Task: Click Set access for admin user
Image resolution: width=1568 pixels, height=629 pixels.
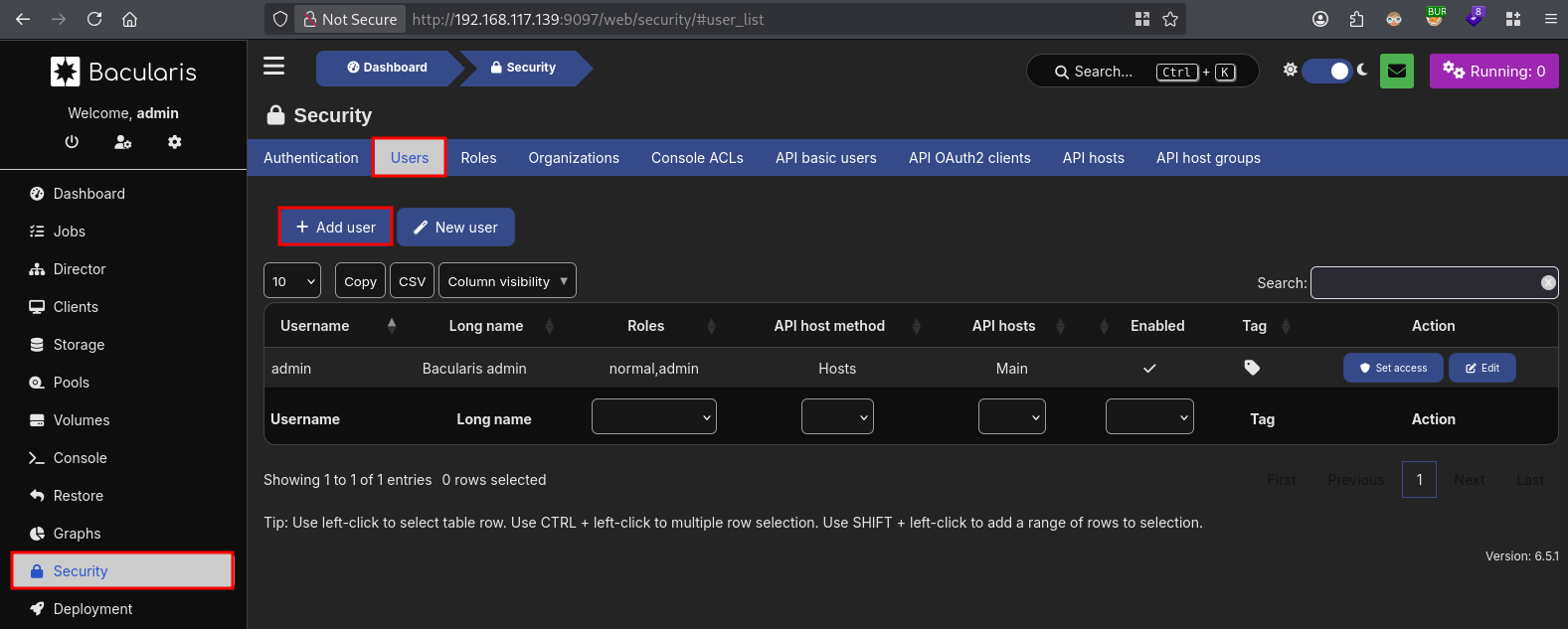Action: coord(1393,368)
